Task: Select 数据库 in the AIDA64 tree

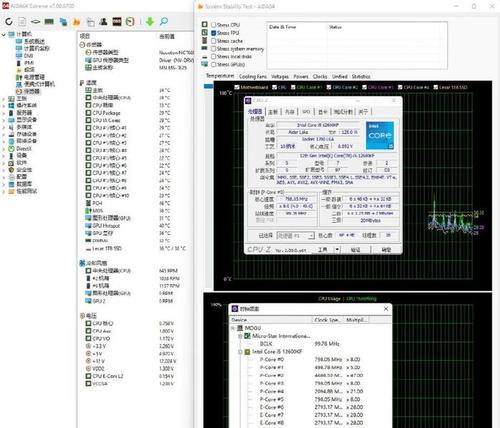Action: (x=24, y=184)
